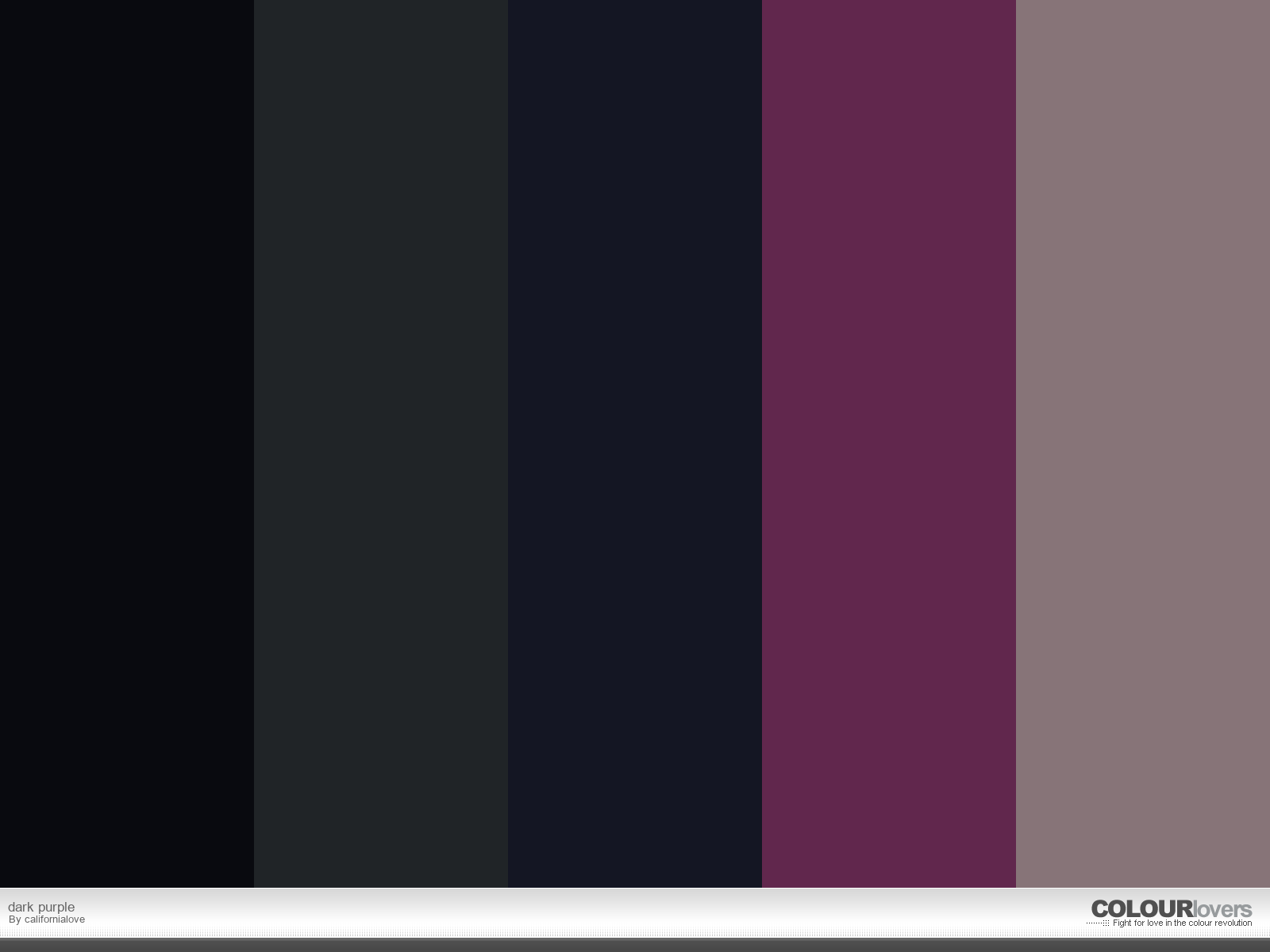Select the mauve gray swatch on the right
The image size is (1270, 952).
1143,444
